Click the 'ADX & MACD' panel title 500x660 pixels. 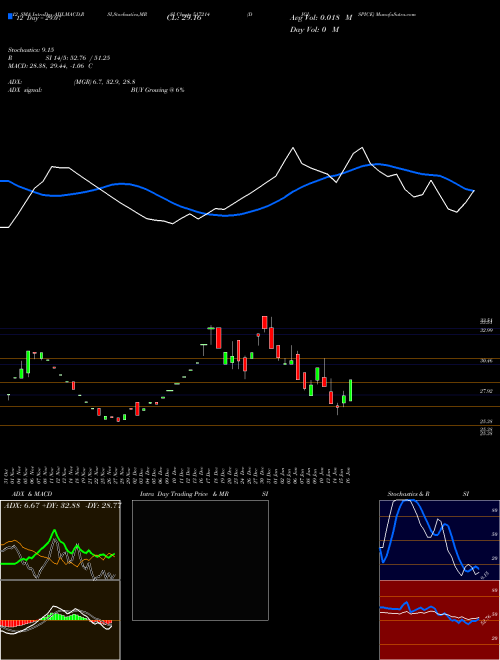pyautogui.click(x=32, y=494)
